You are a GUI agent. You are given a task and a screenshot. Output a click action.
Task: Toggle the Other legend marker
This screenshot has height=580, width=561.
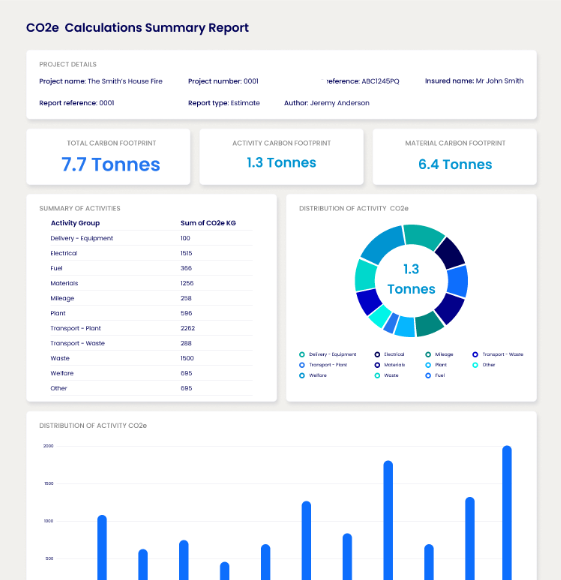click(475, 365)
